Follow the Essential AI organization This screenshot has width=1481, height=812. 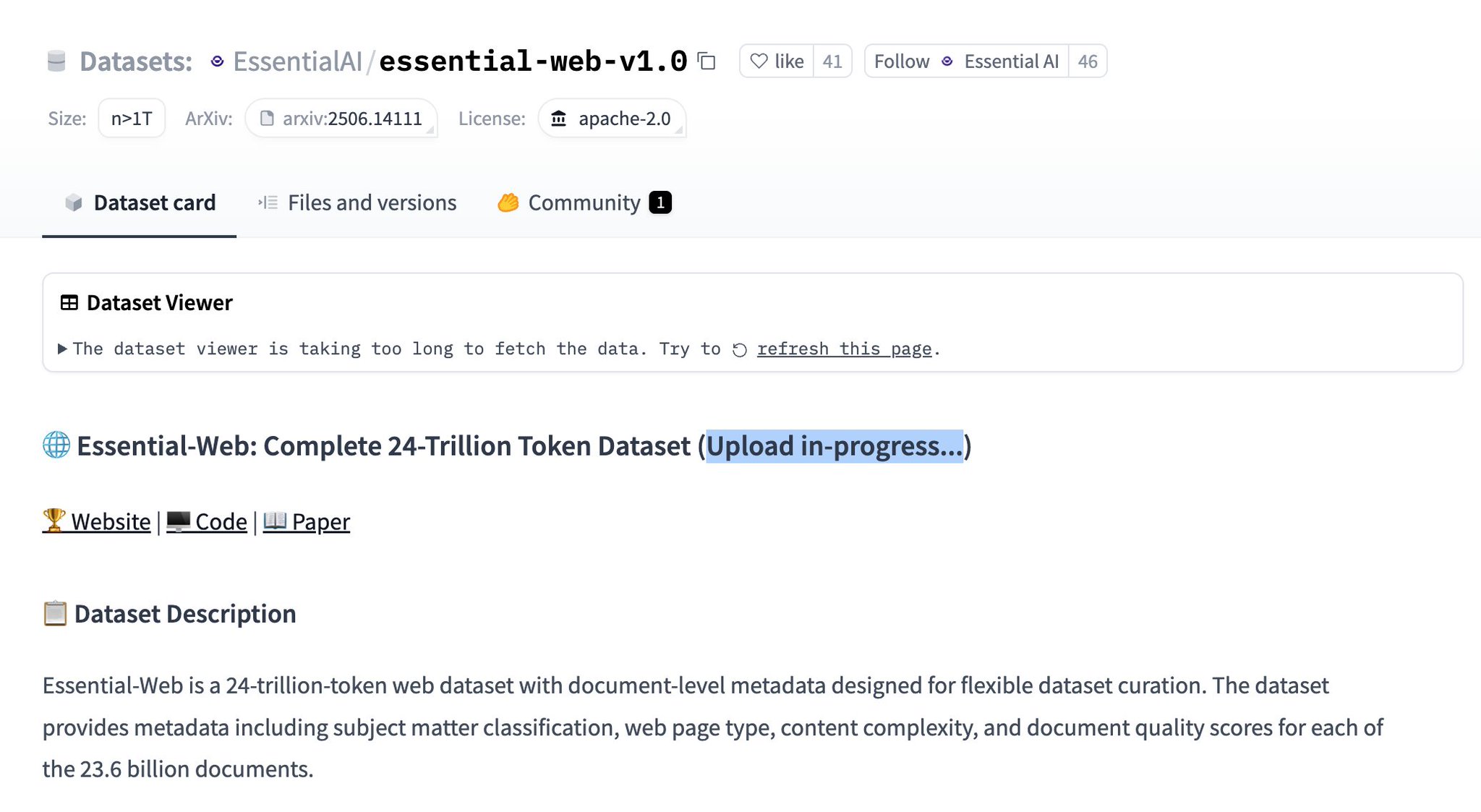pos(966,61)
